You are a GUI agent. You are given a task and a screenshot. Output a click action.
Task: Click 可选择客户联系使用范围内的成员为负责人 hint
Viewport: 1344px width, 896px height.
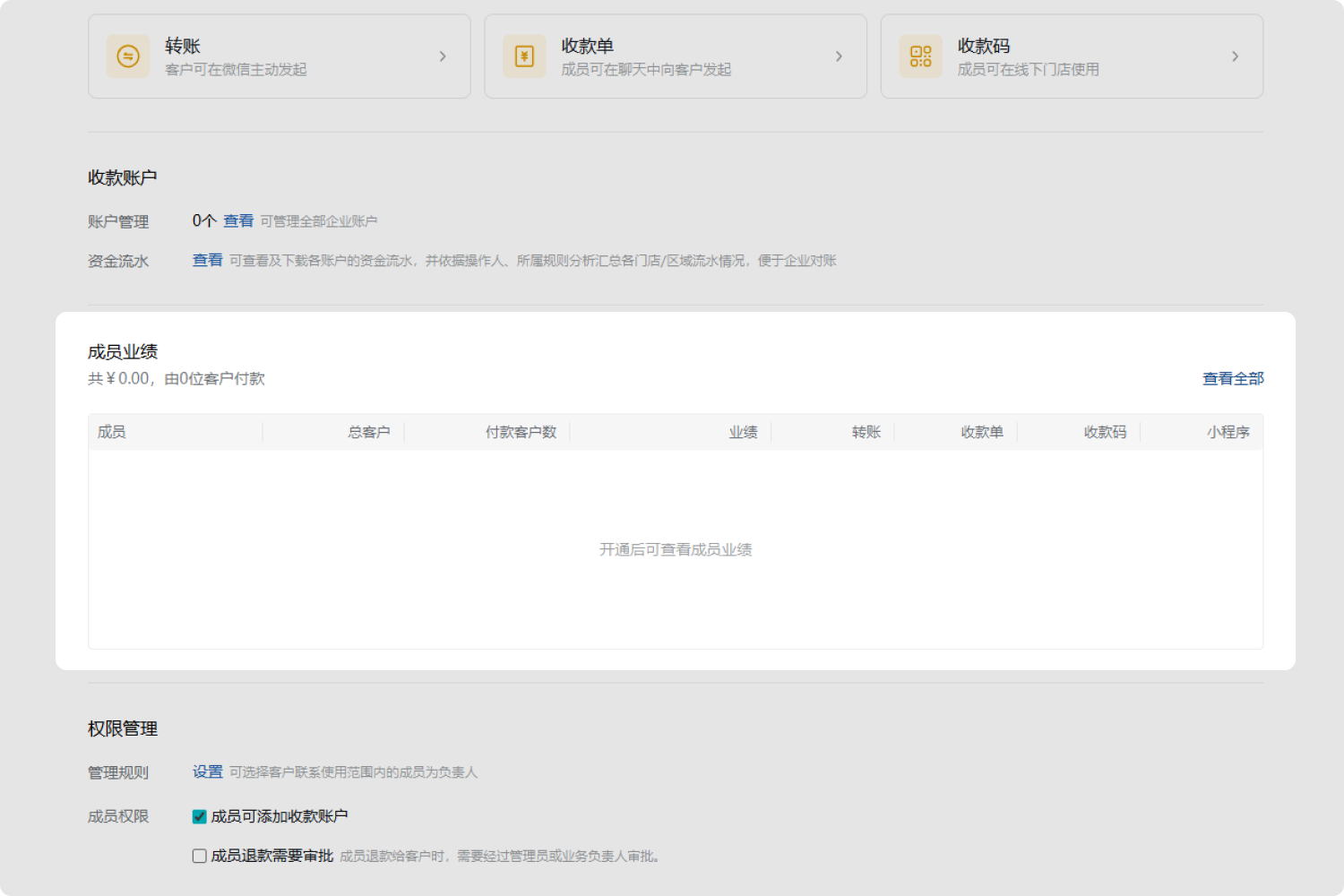point(354,772)
